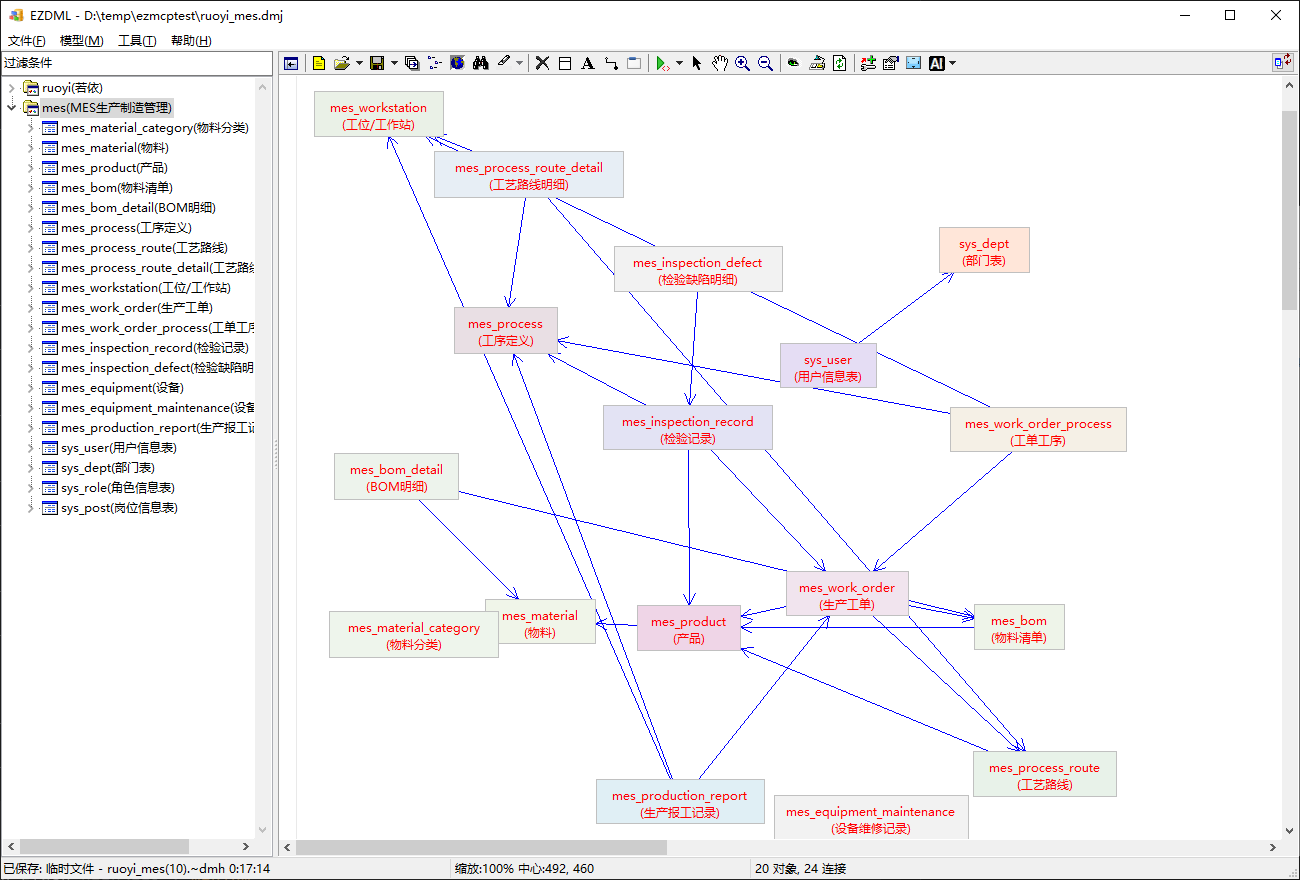Viewport: 1300px width, 880px height.
Task: Add a new table entity tool
Action: coord(565,63)
